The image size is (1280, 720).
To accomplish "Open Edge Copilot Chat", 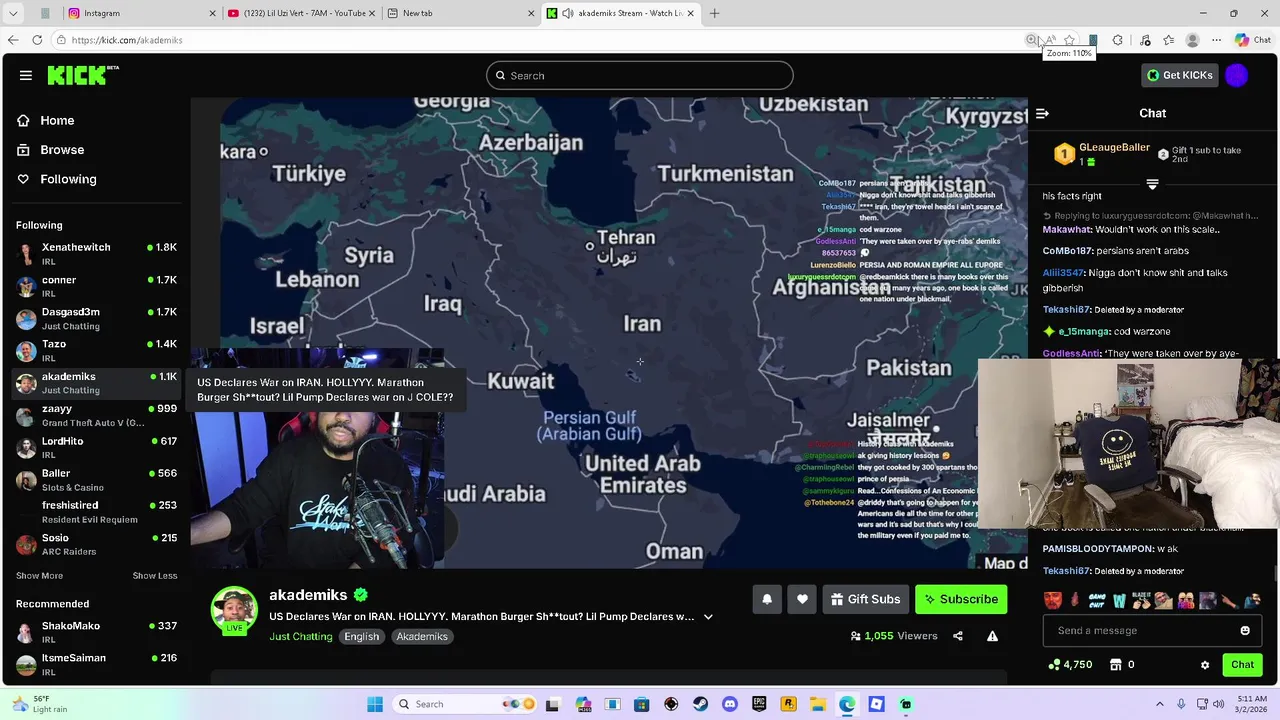I will (x=1253, y=40).
